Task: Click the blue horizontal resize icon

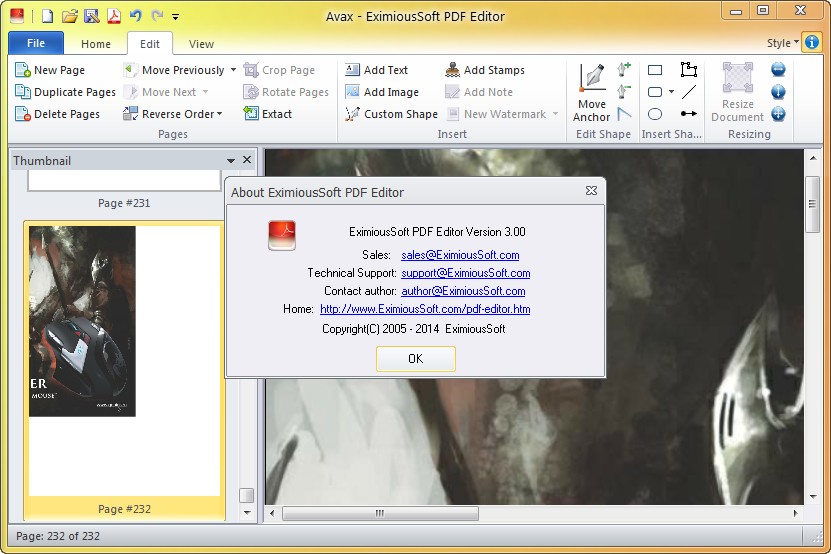Action: (x=778, y=69)
